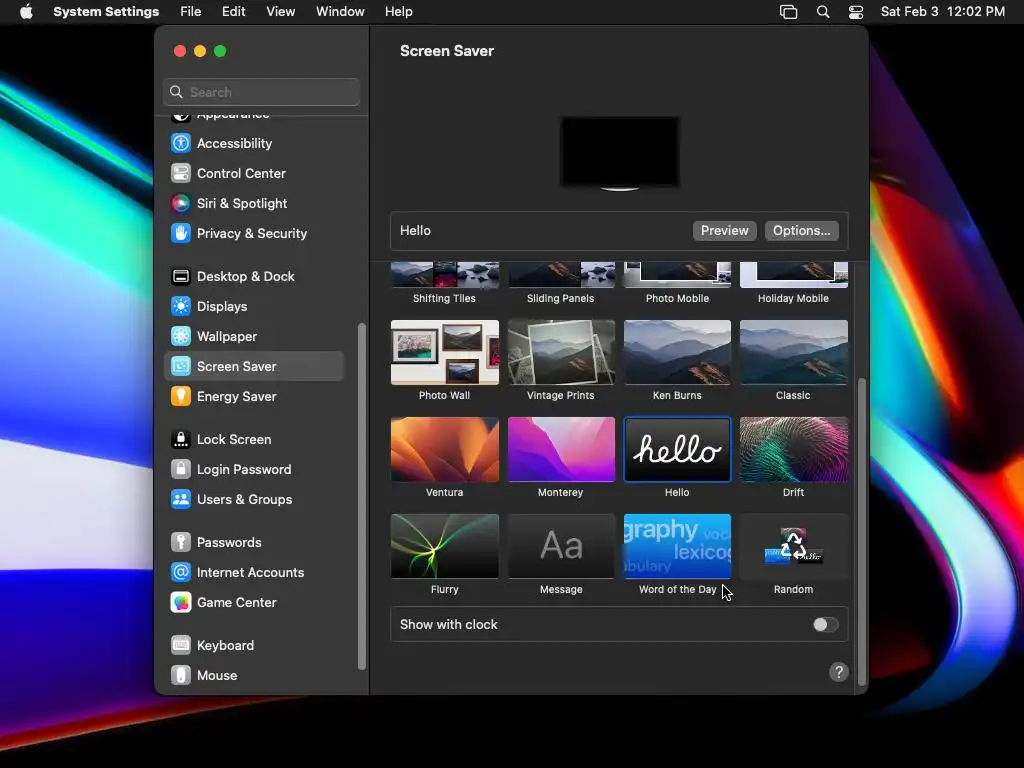Open Control Center in the menu bar
Viewport: 1024px width, 768px height.
(856, 12)
